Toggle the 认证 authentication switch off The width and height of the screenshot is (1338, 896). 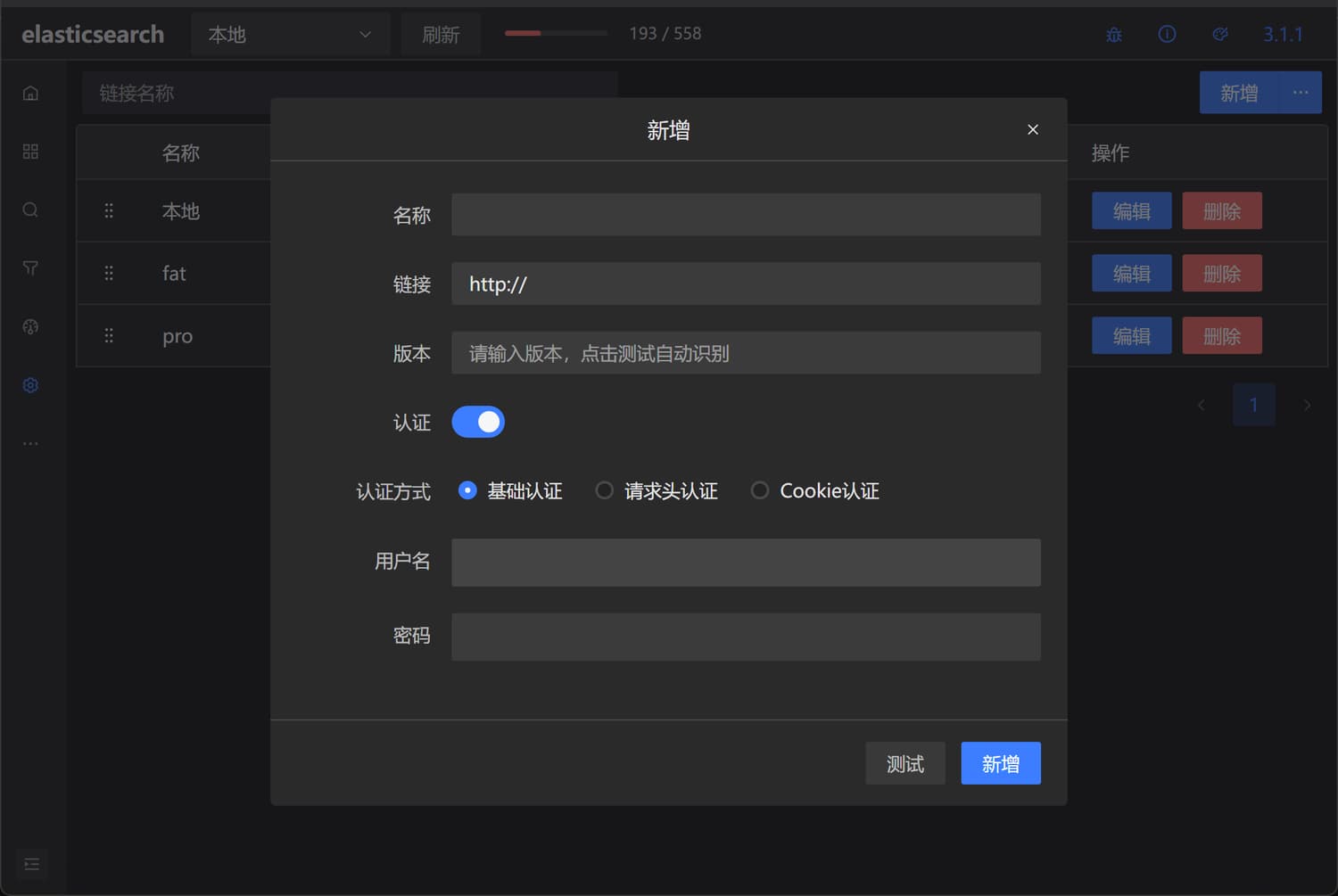478,422
